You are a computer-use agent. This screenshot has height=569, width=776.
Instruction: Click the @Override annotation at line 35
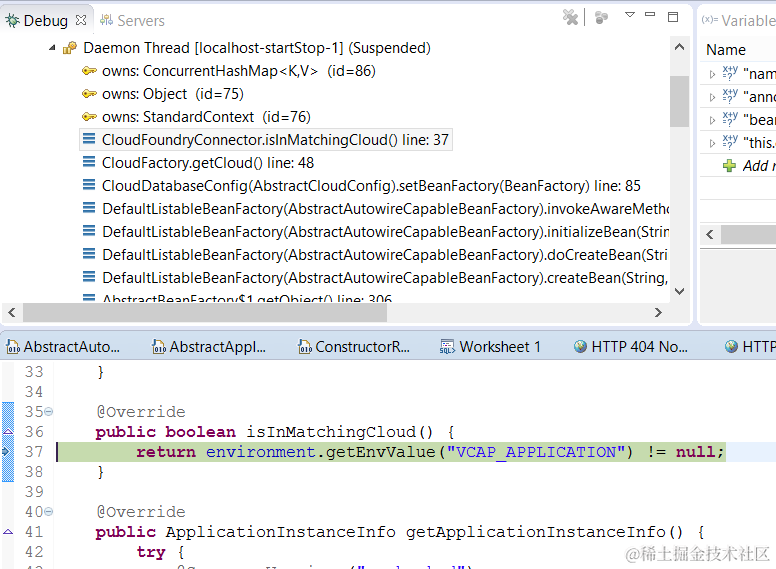coord(141,412)
